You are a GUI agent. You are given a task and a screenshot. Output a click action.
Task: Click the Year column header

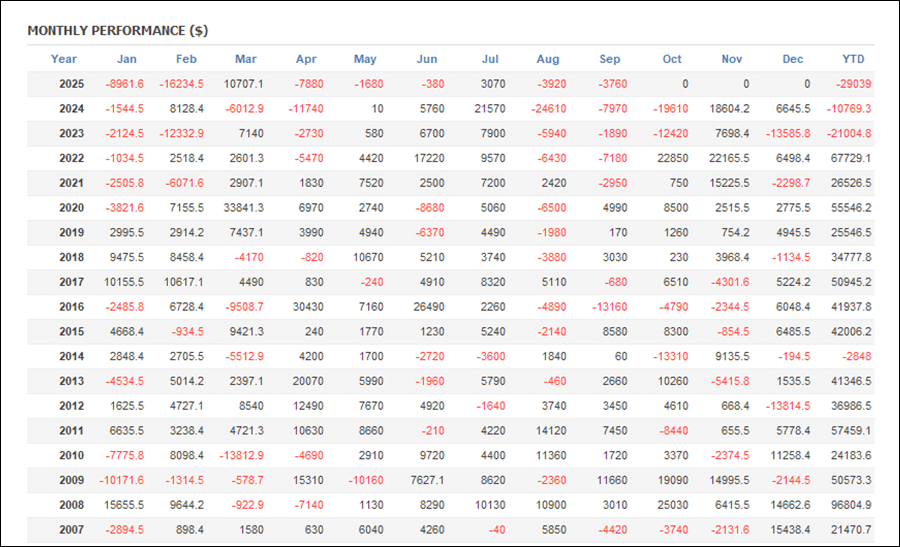pyautogui.click(x=64, y=59)
